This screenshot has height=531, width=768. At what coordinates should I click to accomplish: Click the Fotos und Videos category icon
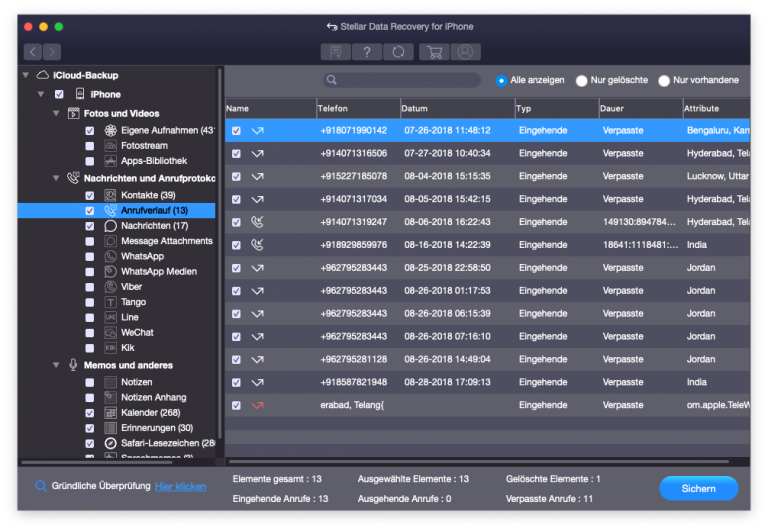click(73, 113)
